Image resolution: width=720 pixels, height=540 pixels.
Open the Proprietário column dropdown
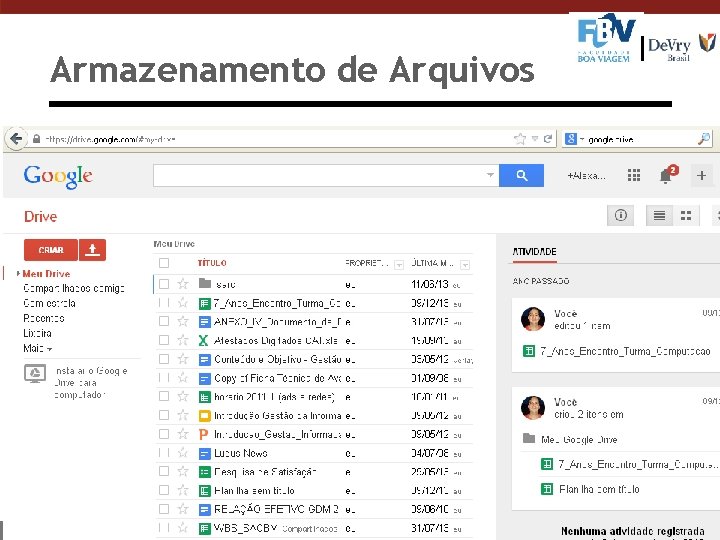coord(399,264)
